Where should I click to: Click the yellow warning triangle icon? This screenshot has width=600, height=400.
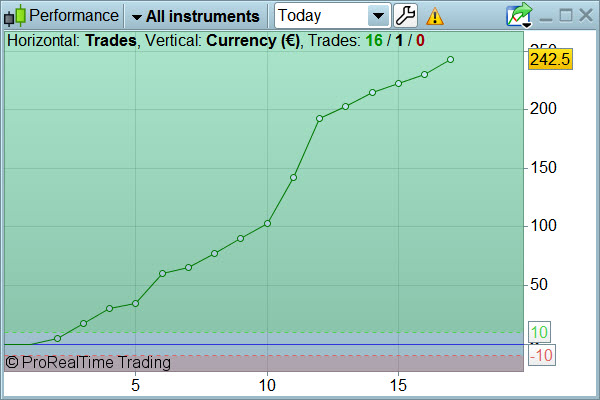[x=435, y=16]
